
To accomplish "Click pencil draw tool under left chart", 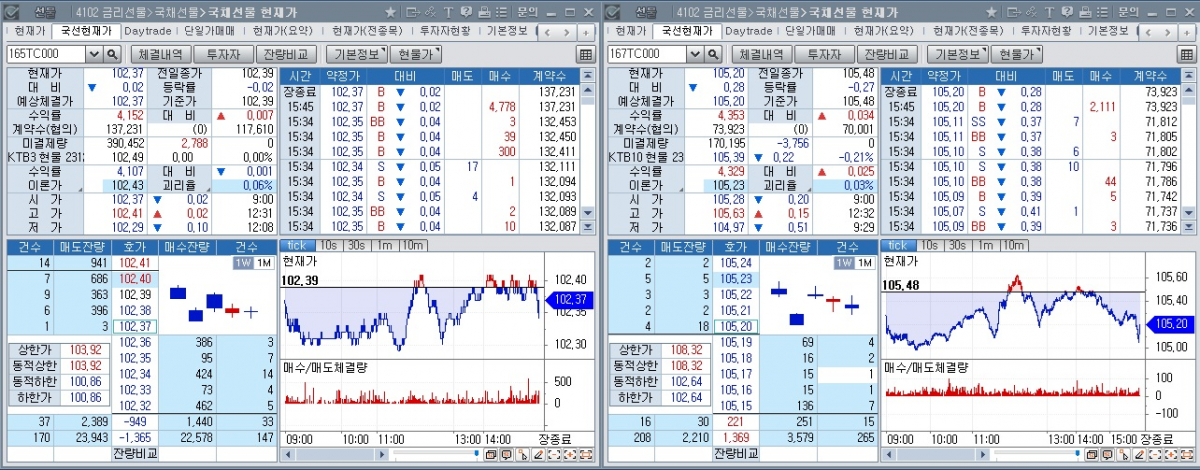I will (538, 454).
